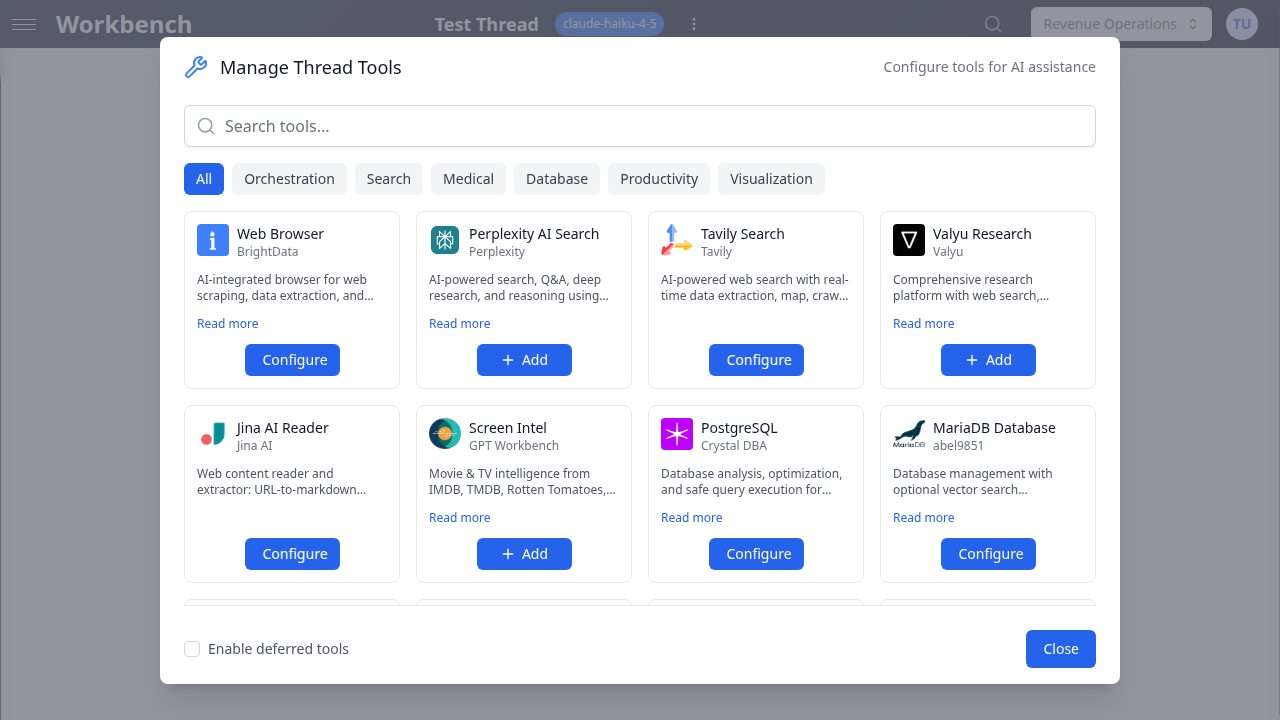Image resolution: width=1280 pixels, height=720 pixels.
Task: Add the Perplexity AI Search tool
Action: tap(524, 360)
